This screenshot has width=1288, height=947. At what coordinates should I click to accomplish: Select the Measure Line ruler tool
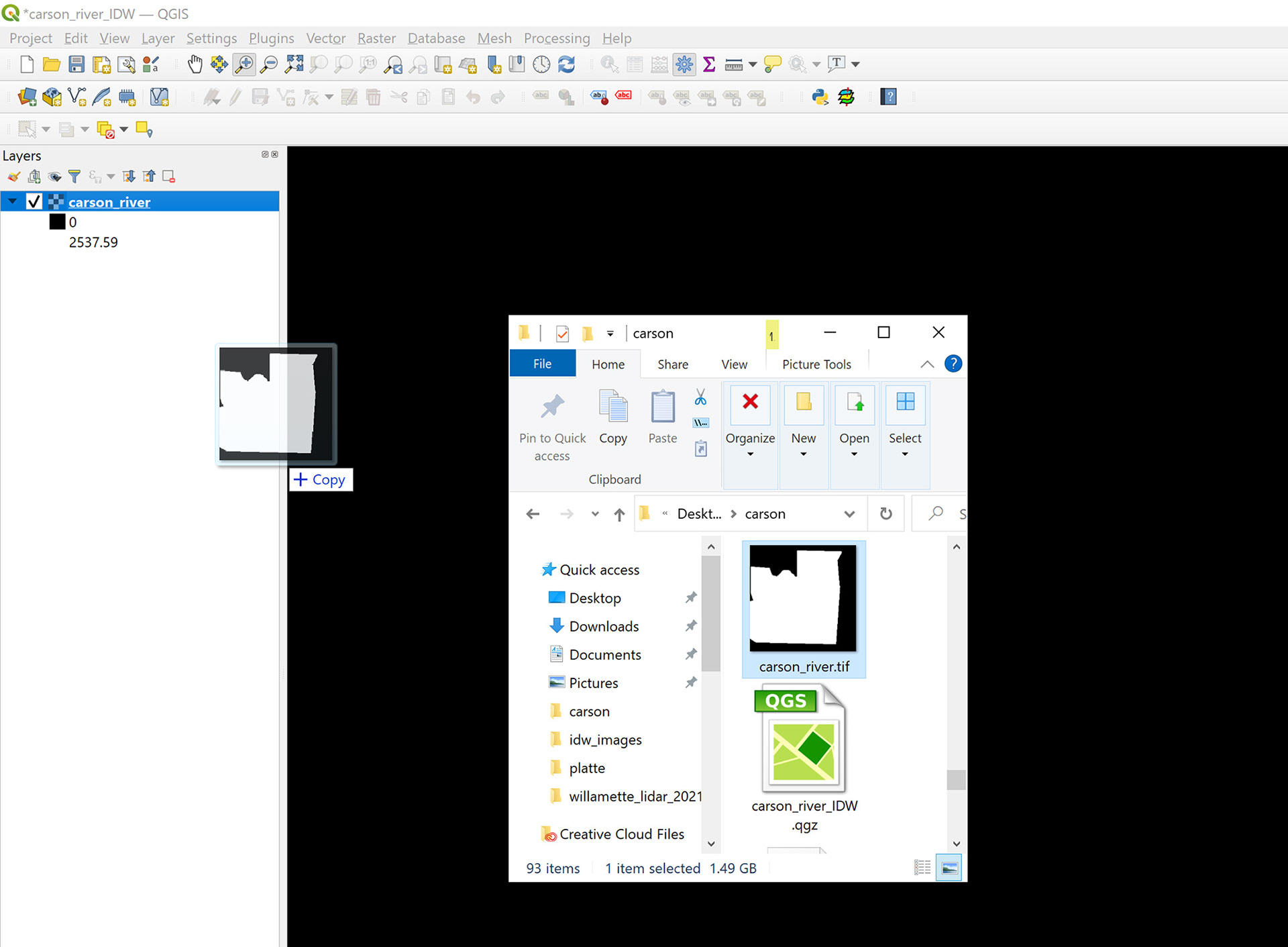734,64
